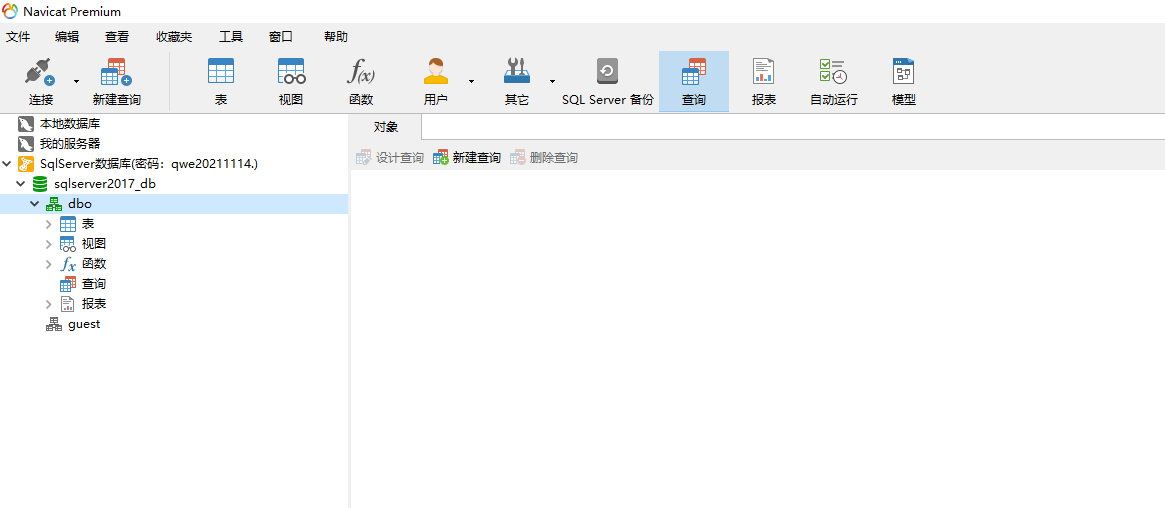This screenshot has height=508, width=1165.
Task: Select the dbo schema node
Action: (x=79, y=203)
